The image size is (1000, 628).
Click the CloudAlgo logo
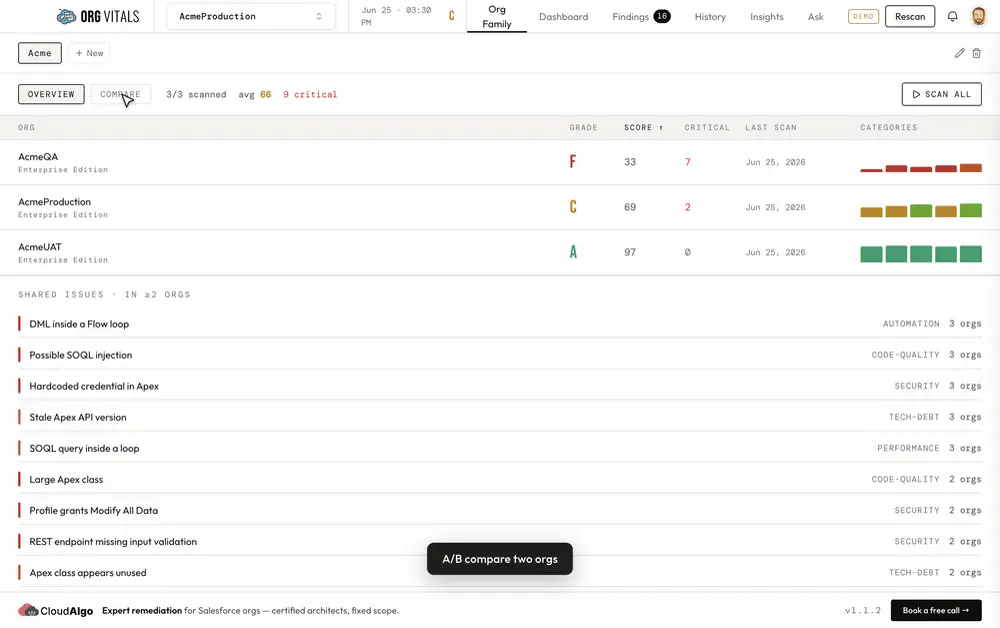tap(55, 610)
